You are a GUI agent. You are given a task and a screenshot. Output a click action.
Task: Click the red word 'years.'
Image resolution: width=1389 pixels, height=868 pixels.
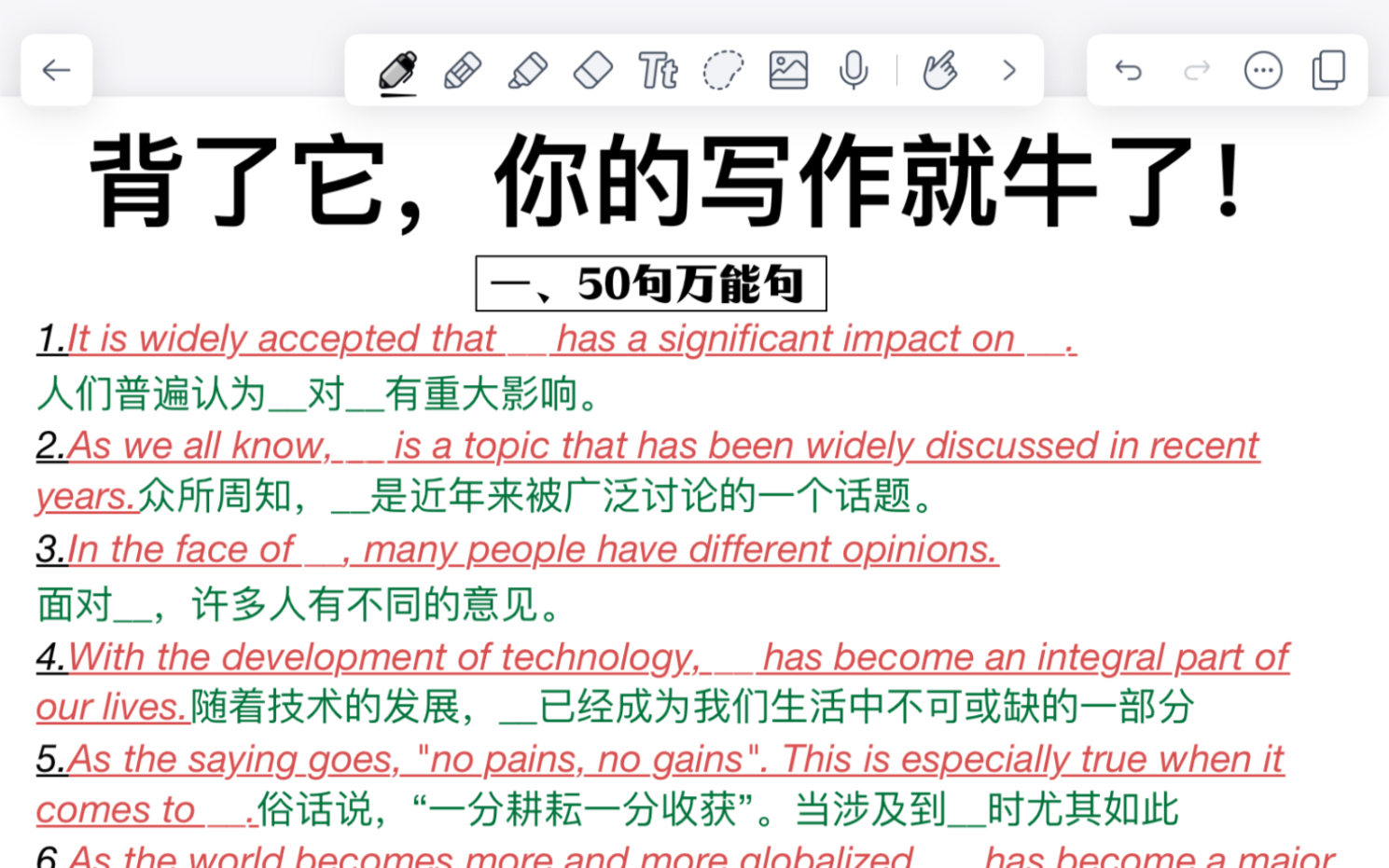point(86,497)
